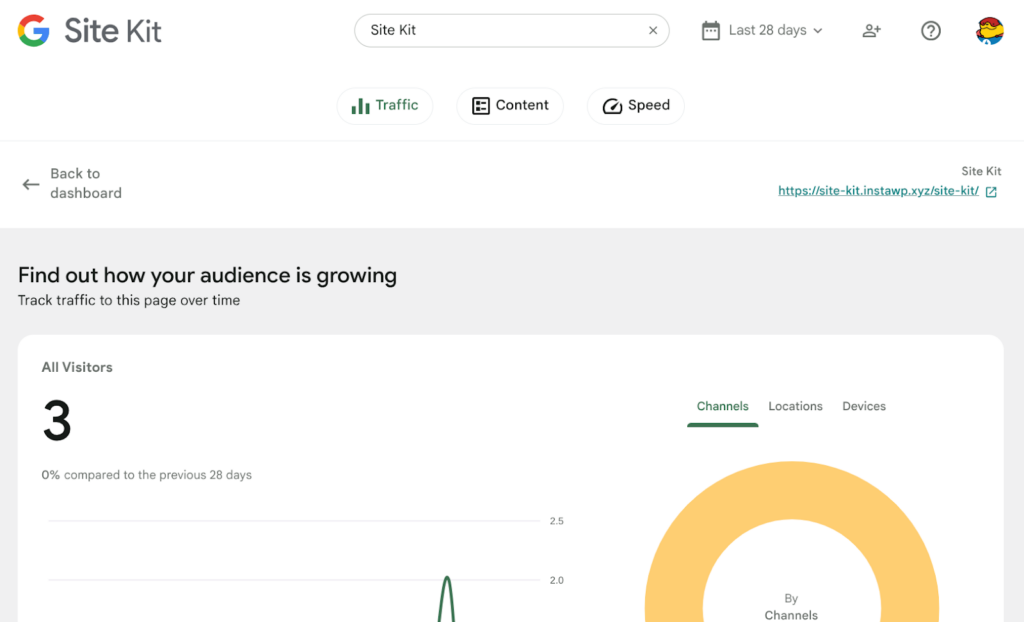Focus the Site Kit search input

pyautogui.click(x=500, y=31)
